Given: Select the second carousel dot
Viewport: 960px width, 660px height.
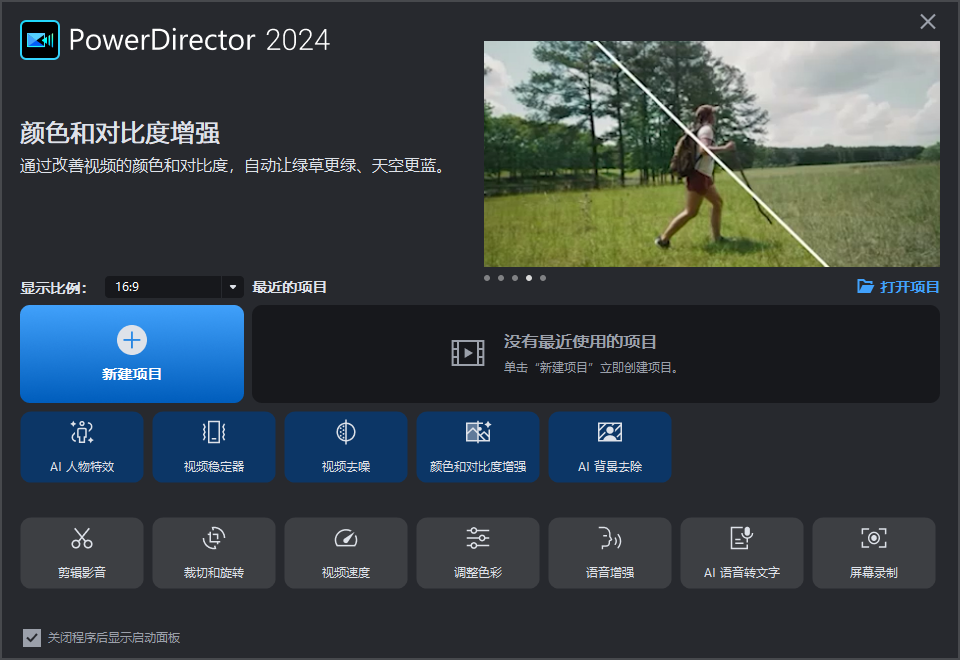Looking at the screenshot, I should pyautogui.click(x=501, y=278).
